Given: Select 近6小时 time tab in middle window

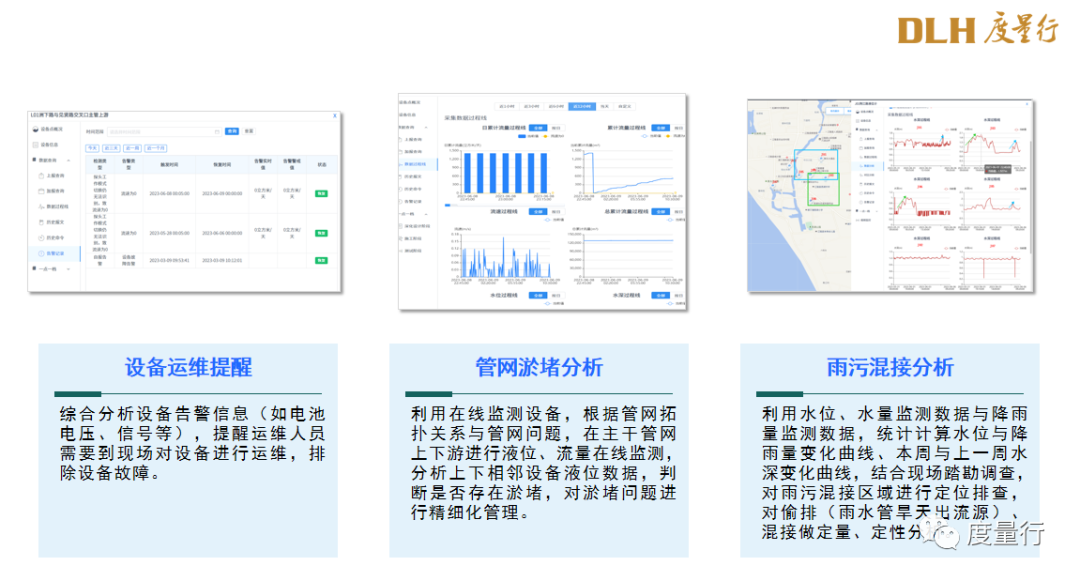Looking at the screenshot, I should click(x=556, y=107).
